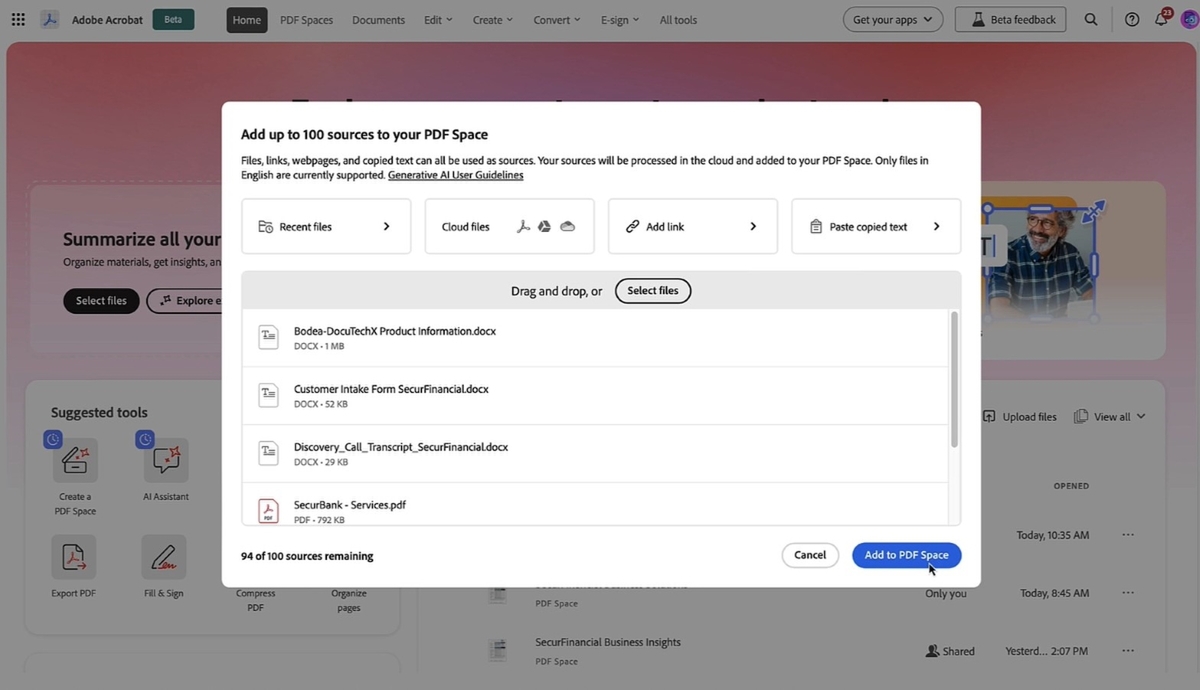This screenshot has width=1200, height=690.
Task: Click 94 of 100 sources remaining text
Action: click(x=307, y=556)
